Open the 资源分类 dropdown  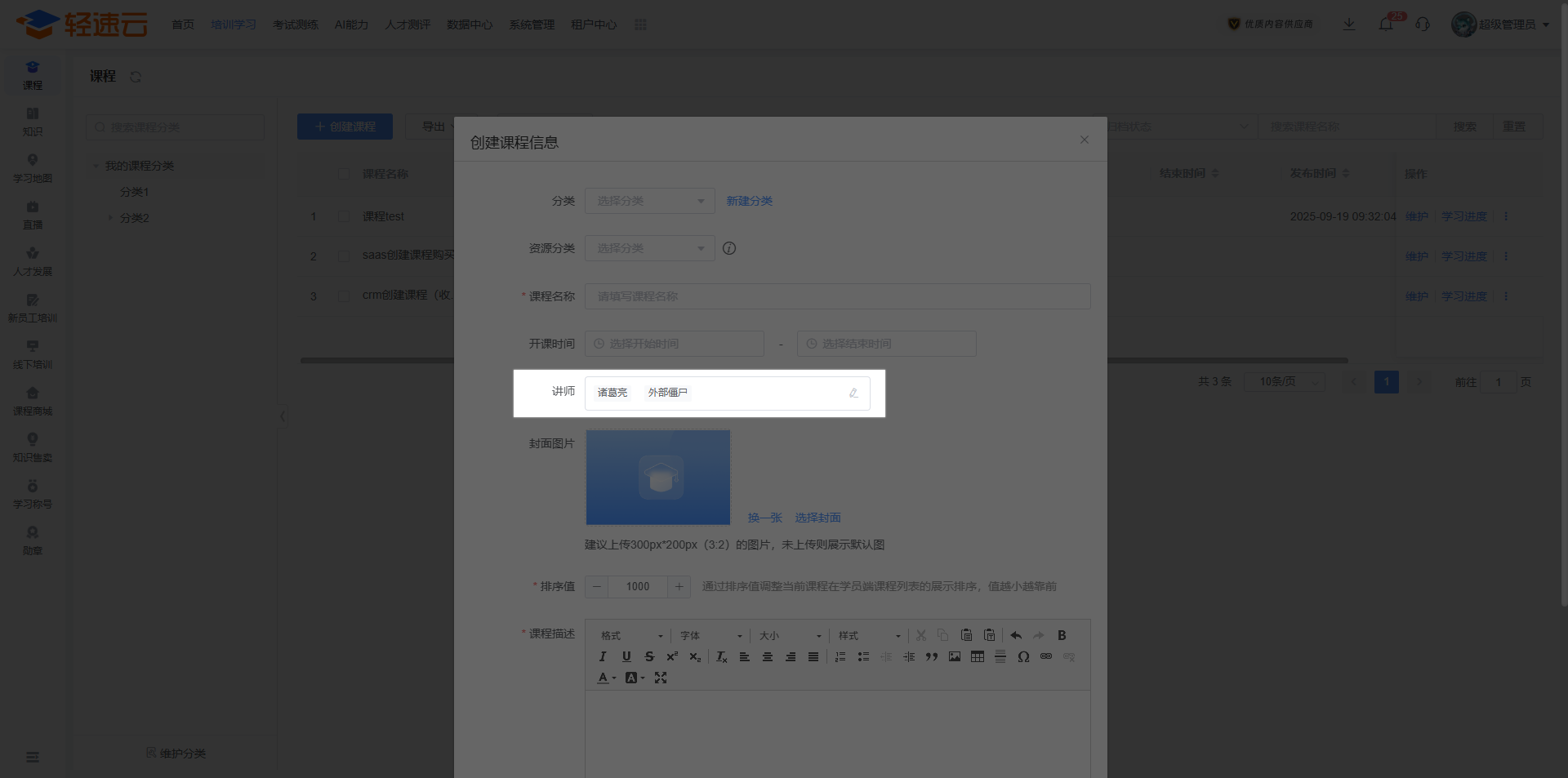point(649,248)
